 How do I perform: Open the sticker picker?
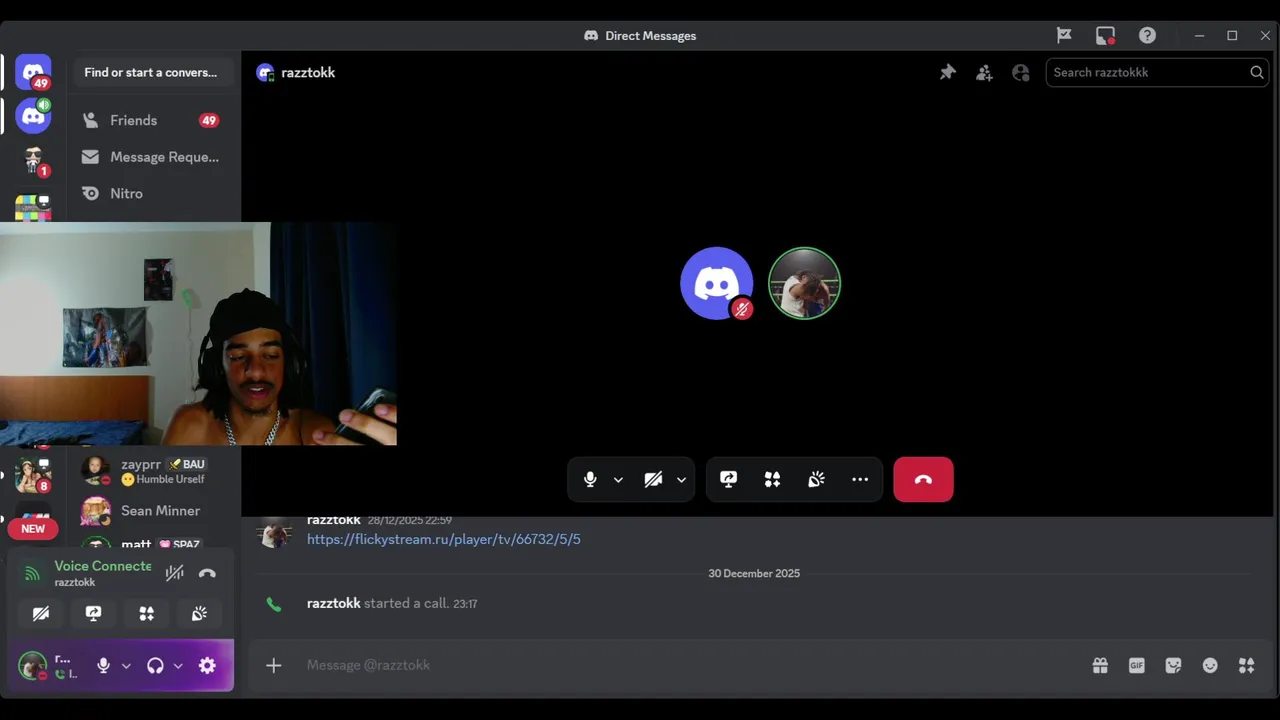coord(1173,665)
